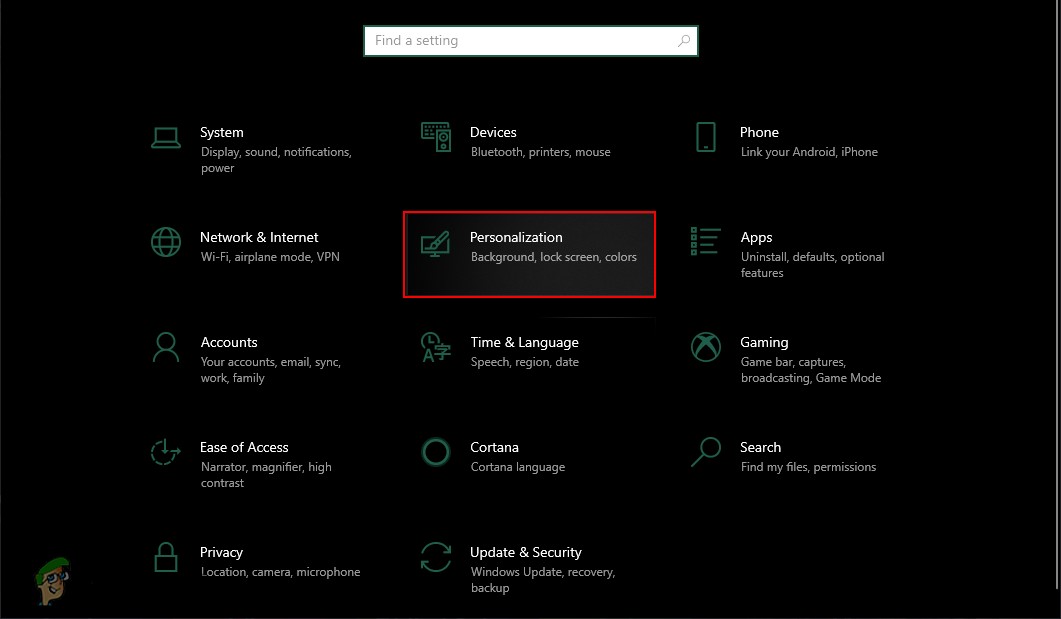Click the Cortana circle icon

coord(436,452)
